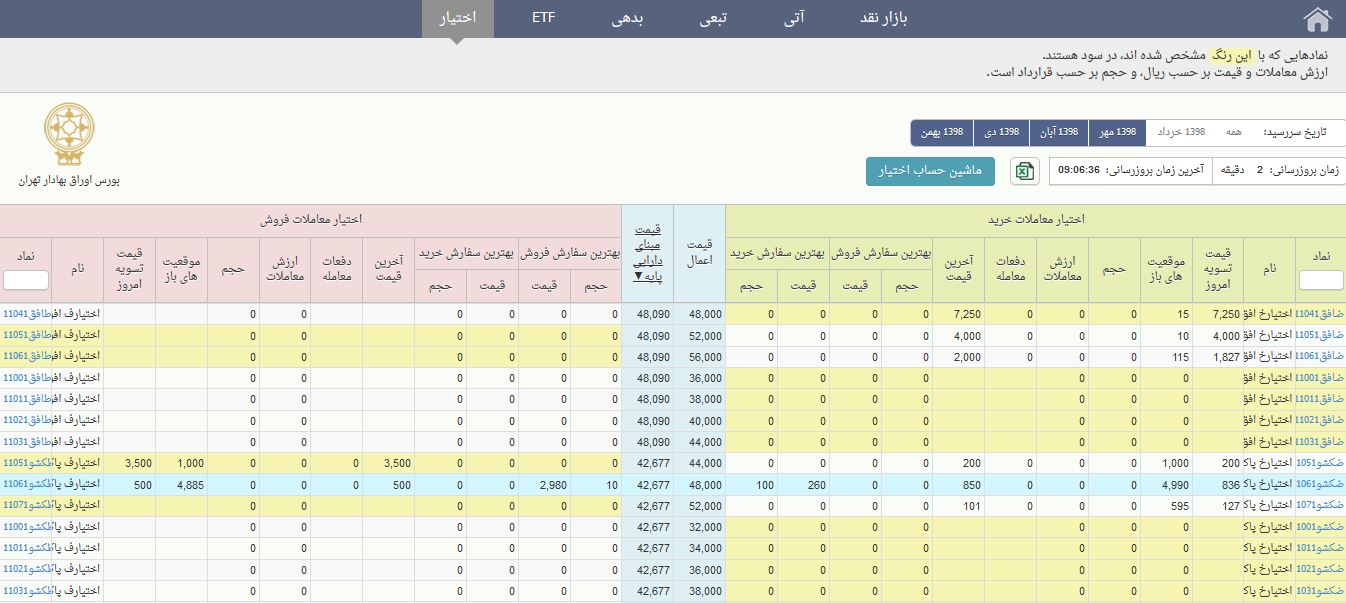Open the ضافق1041 call option symbol link
Screen dimensions: 1346x603
click(1320, 314)
